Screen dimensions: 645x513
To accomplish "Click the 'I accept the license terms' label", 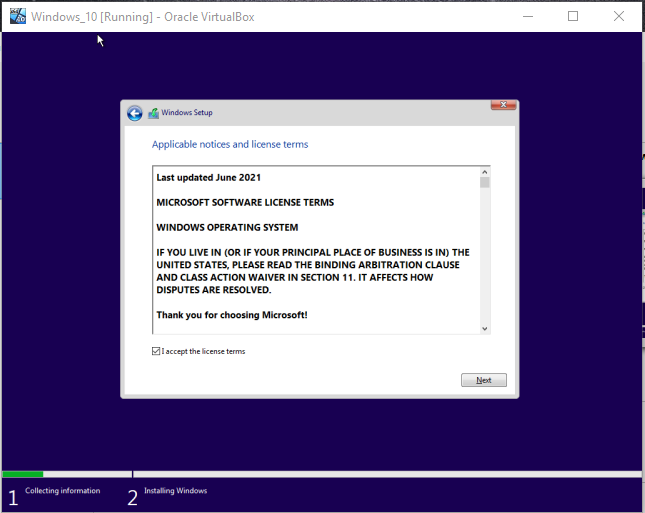I will pyautogui.click(x=204, y=351).
